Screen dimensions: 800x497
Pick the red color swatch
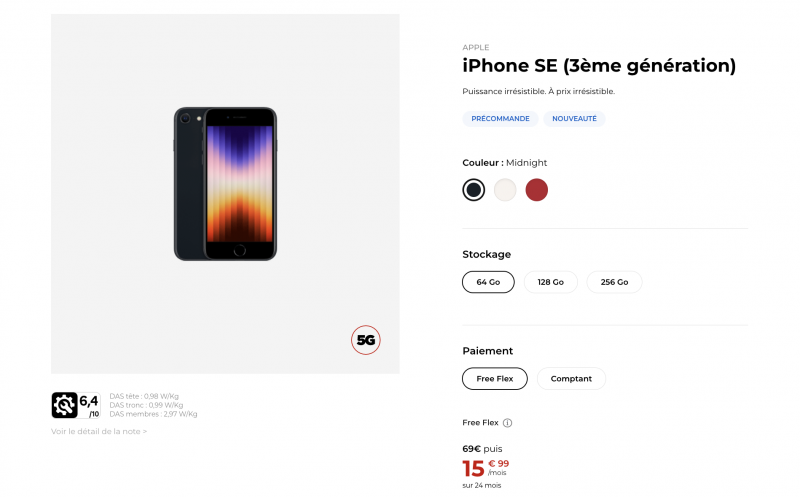coord(537,189)
